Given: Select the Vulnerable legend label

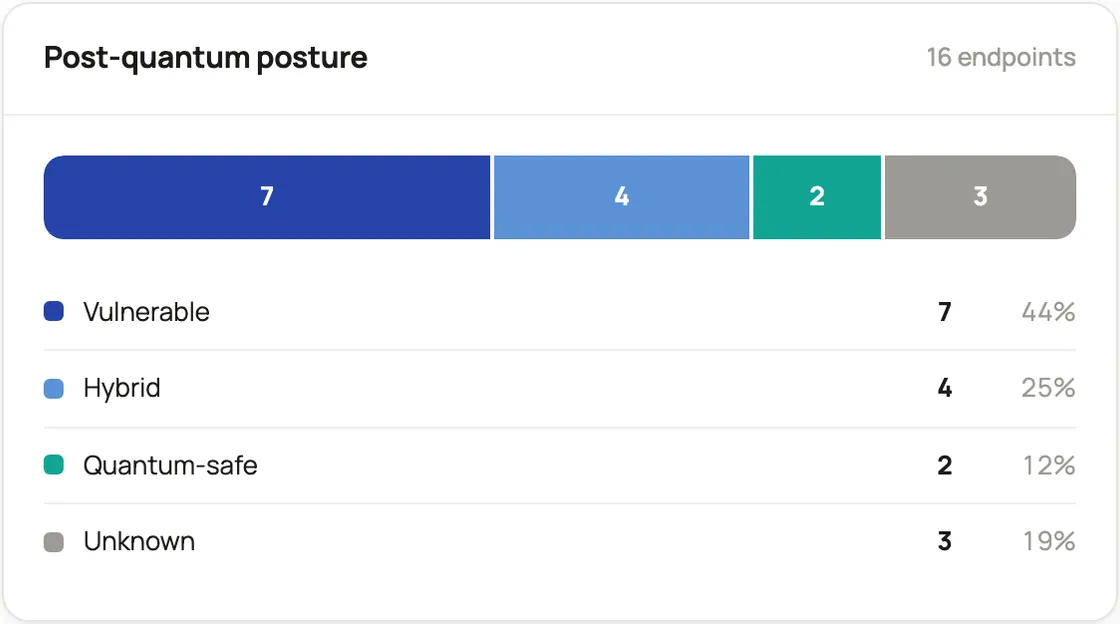Looking at the screenshot, I should (x=146, y=312).
